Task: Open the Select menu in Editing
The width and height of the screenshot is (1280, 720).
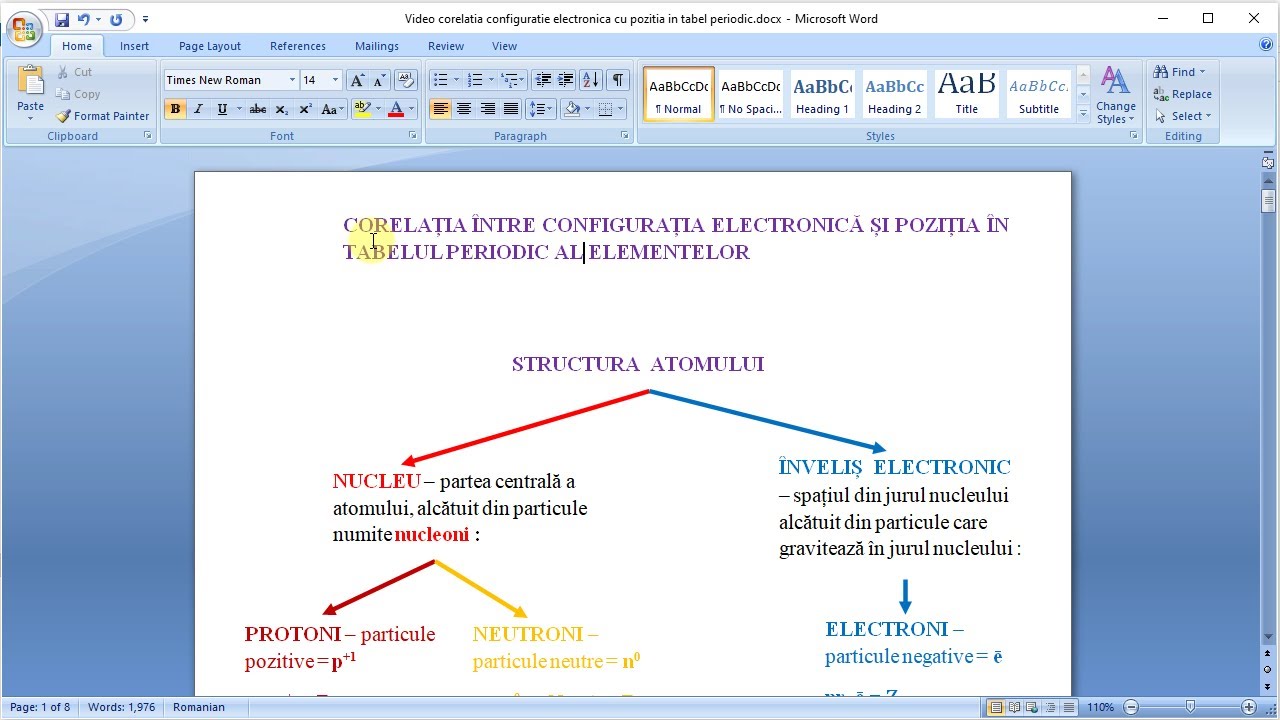Action: coord(1182,116)
